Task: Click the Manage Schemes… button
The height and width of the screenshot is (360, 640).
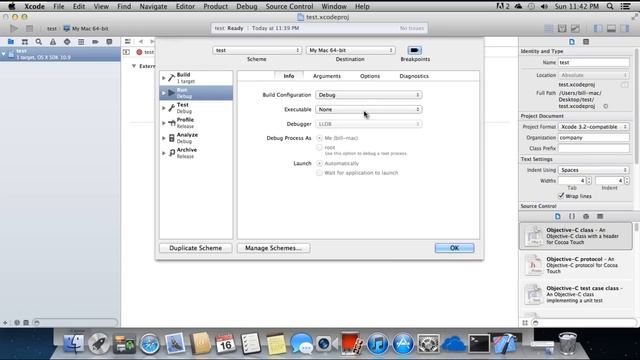Action: pos(273,248)
